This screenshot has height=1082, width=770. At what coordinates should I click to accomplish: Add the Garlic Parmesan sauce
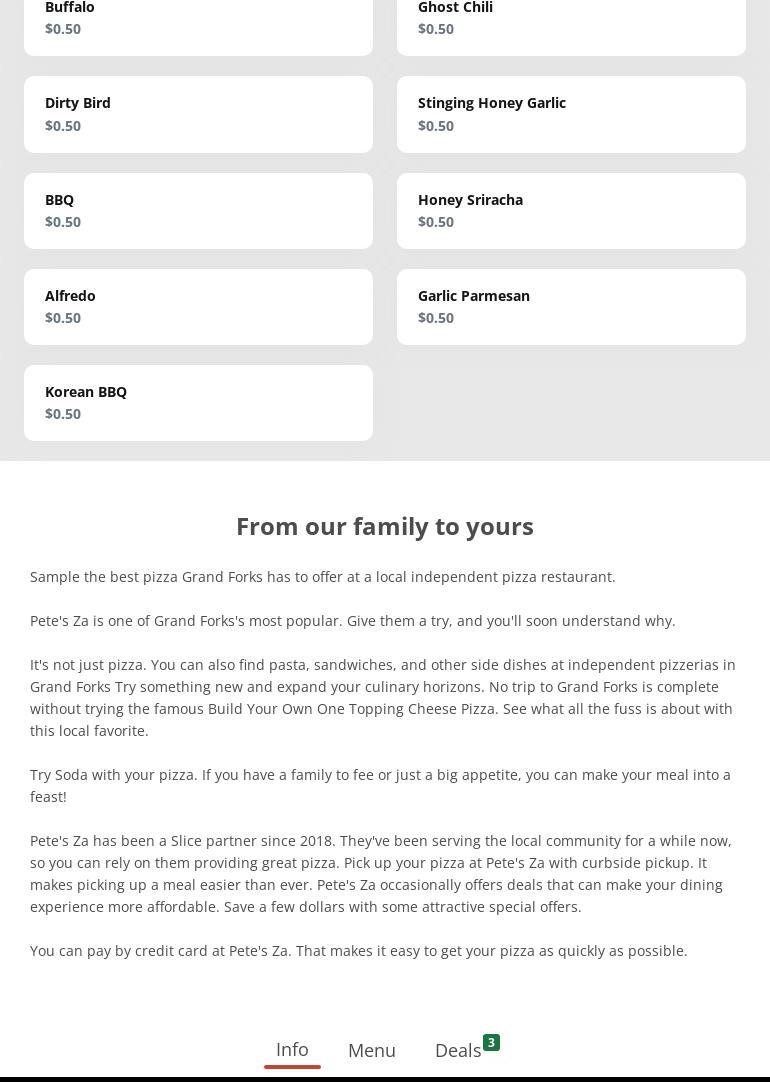click(571, 307)
